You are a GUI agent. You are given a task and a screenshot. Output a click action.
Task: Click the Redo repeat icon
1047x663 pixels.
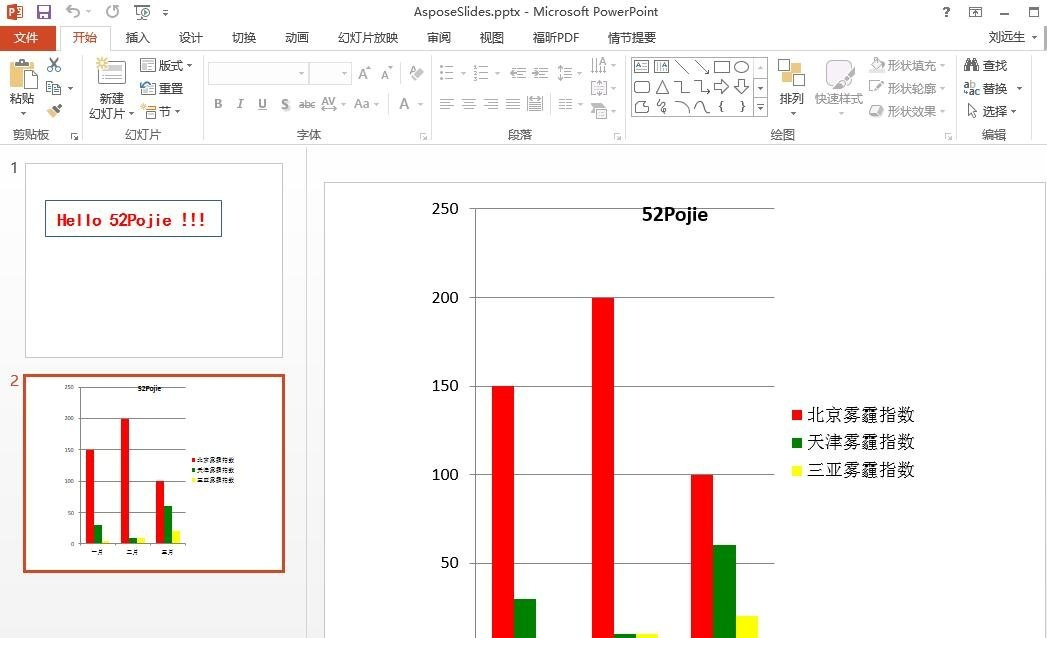tap(113, 12)
